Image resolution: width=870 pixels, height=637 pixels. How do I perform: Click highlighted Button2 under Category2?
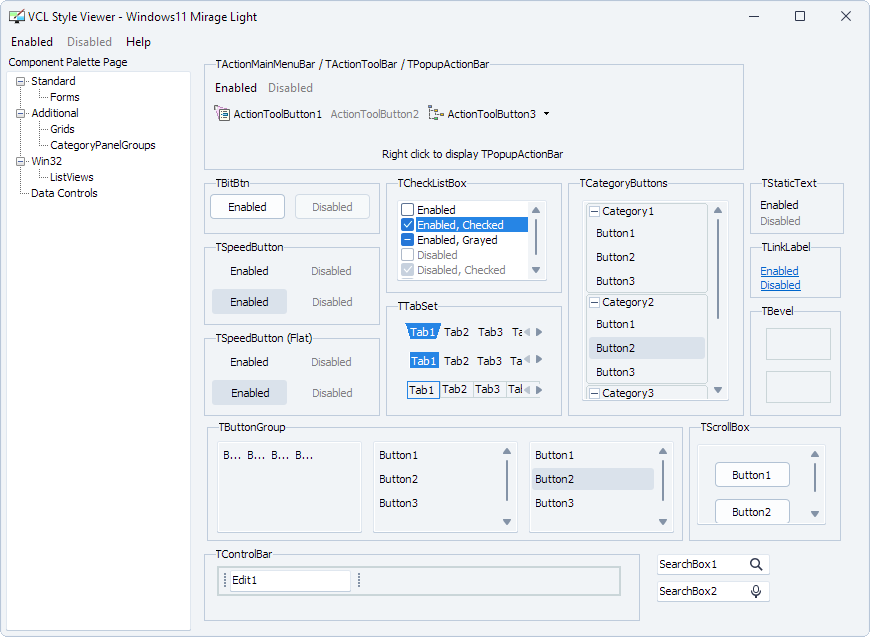click(x=647, y=348)
